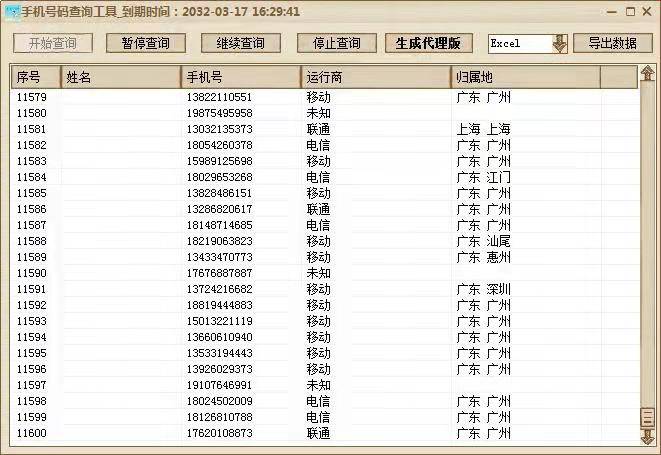
Task: Click 未知 carrier in row 11580
Action: pos(318,113)
